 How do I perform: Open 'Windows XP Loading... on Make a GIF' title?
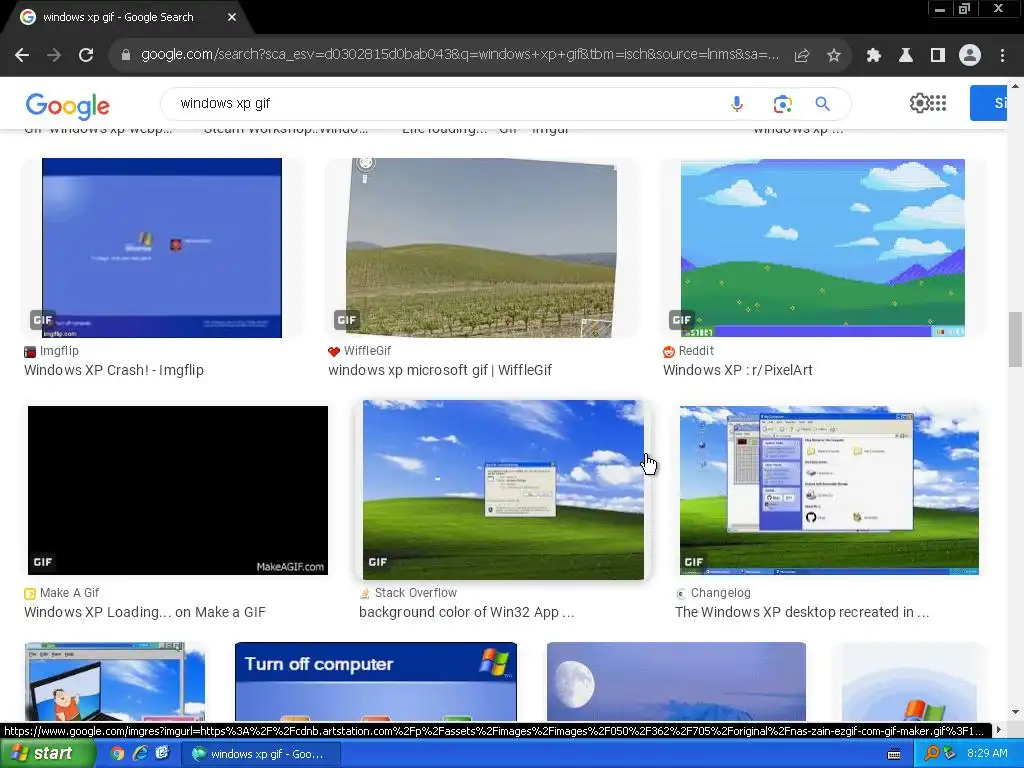[144, 613]
